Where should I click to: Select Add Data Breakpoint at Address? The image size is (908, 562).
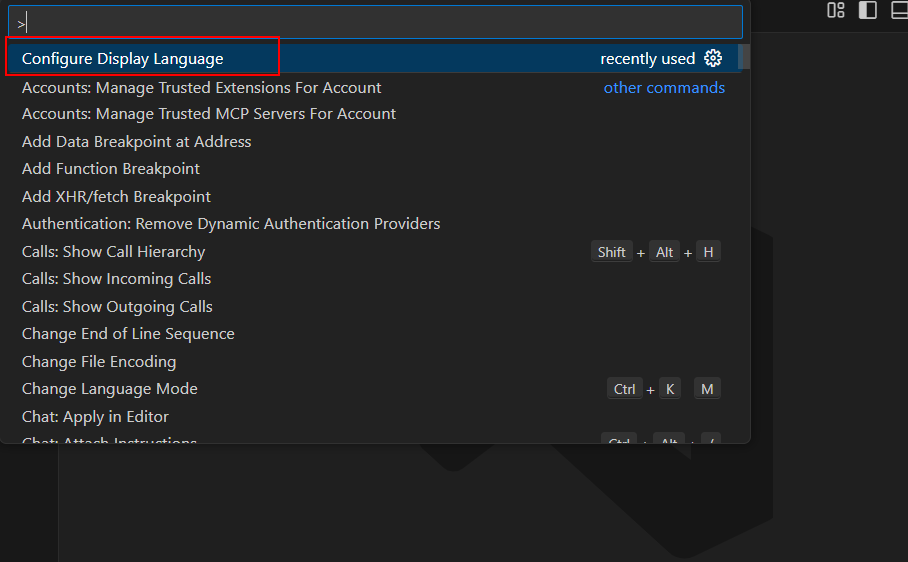click(x=136, y=142)
